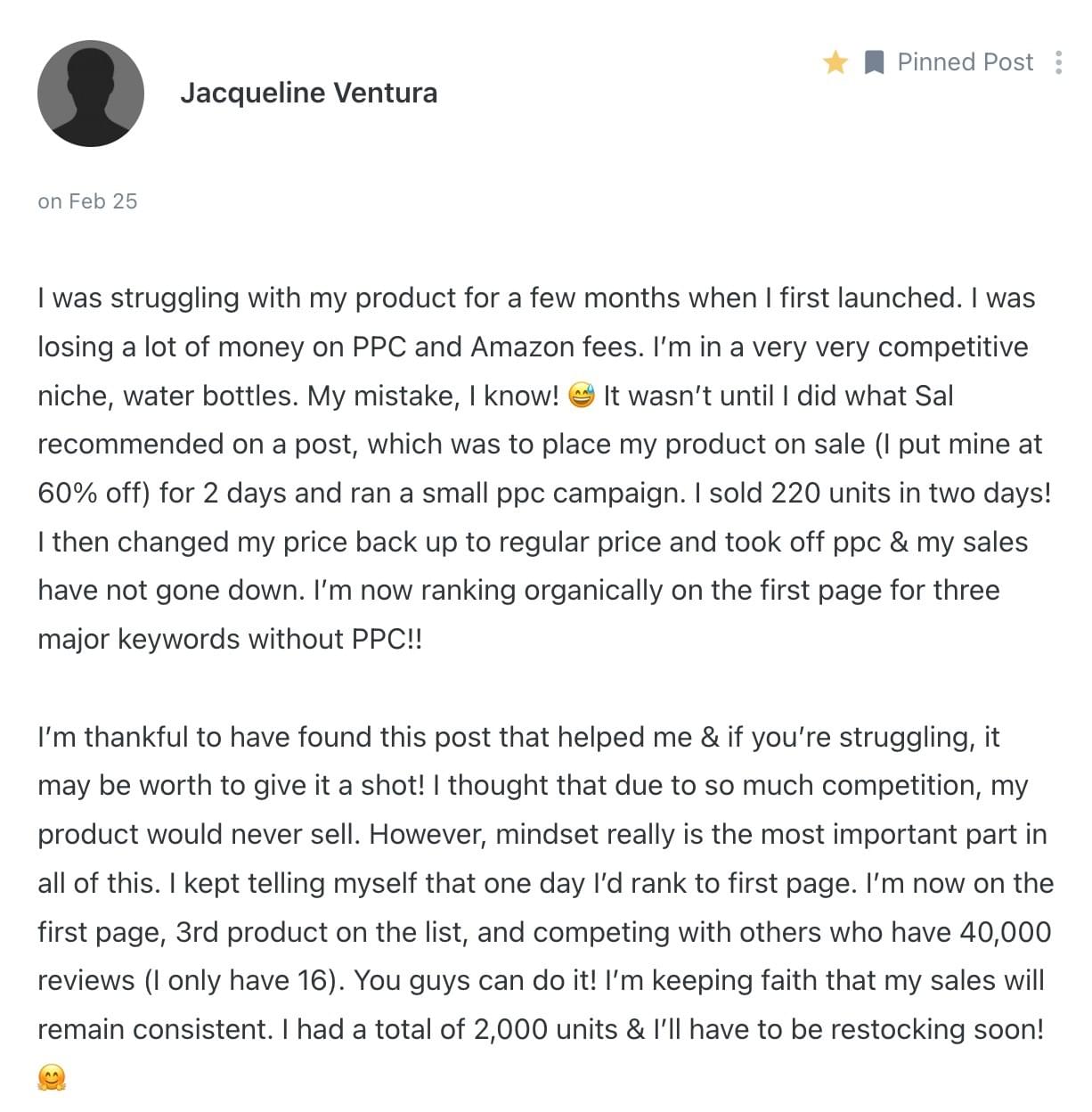This screenshot has width=1092, height=1112.
Task: Click the gold star icon
Action: [835, 62]
